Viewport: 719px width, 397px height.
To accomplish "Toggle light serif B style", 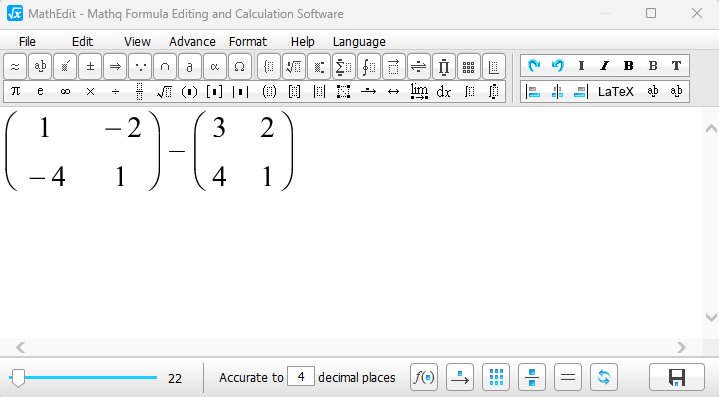I will [653, 66].
